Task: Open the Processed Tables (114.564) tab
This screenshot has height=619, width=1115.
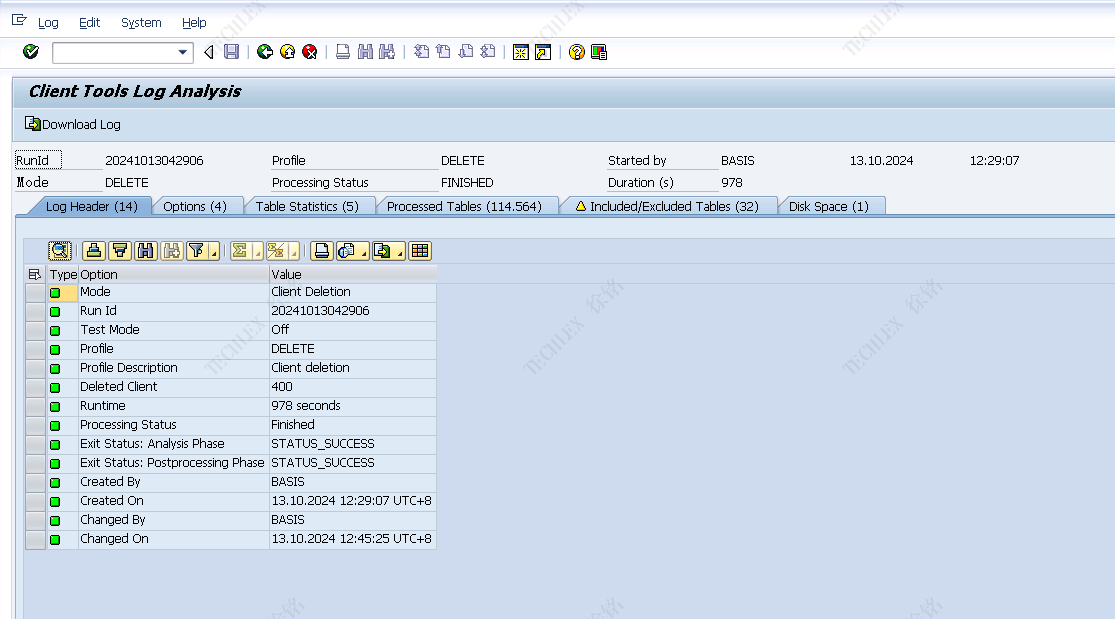Action: click(x=464, y=206)
